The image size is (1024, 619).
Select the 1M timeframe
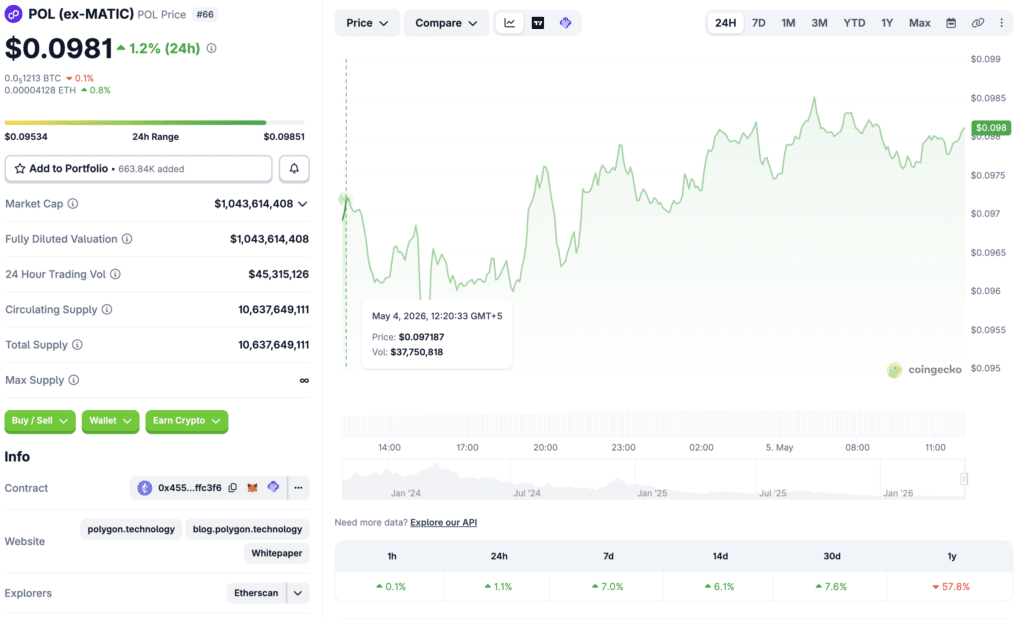click(x=788, y=23)
